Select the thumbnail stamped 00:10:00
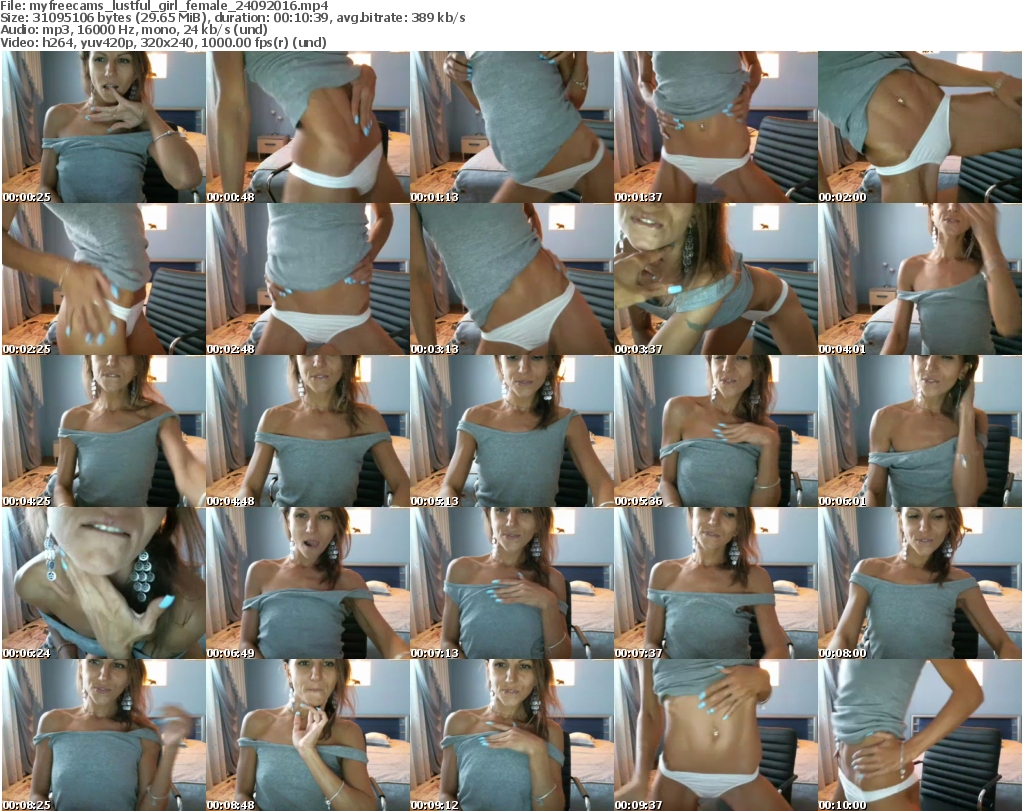The image size is (1024, 811). coord(920,735)
